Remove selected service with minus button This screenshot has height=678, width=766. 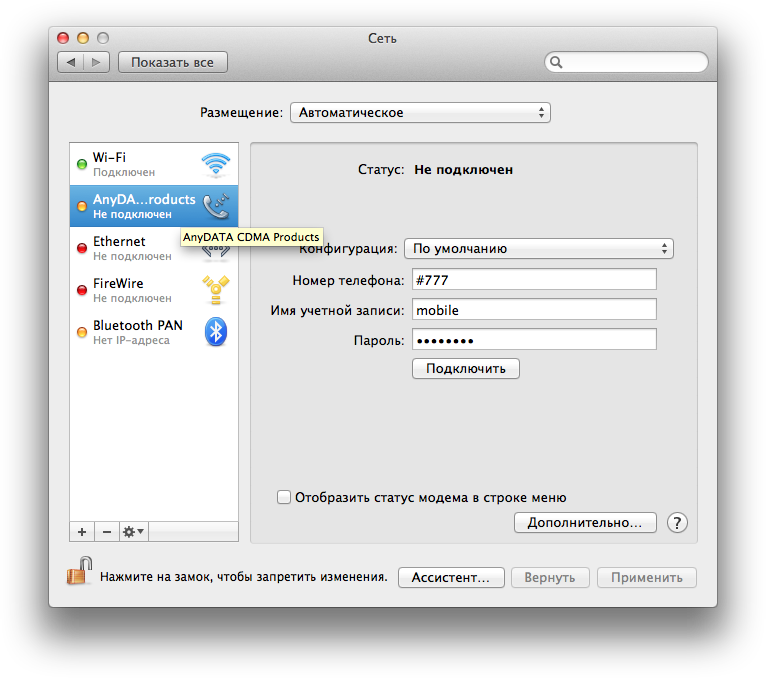[x=107, y=532]
